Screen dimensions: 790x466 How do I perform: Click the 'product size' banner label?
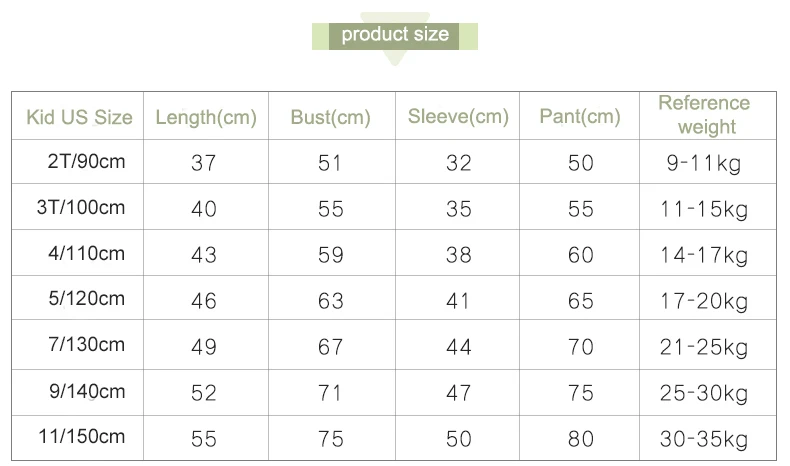coord(395,35)
